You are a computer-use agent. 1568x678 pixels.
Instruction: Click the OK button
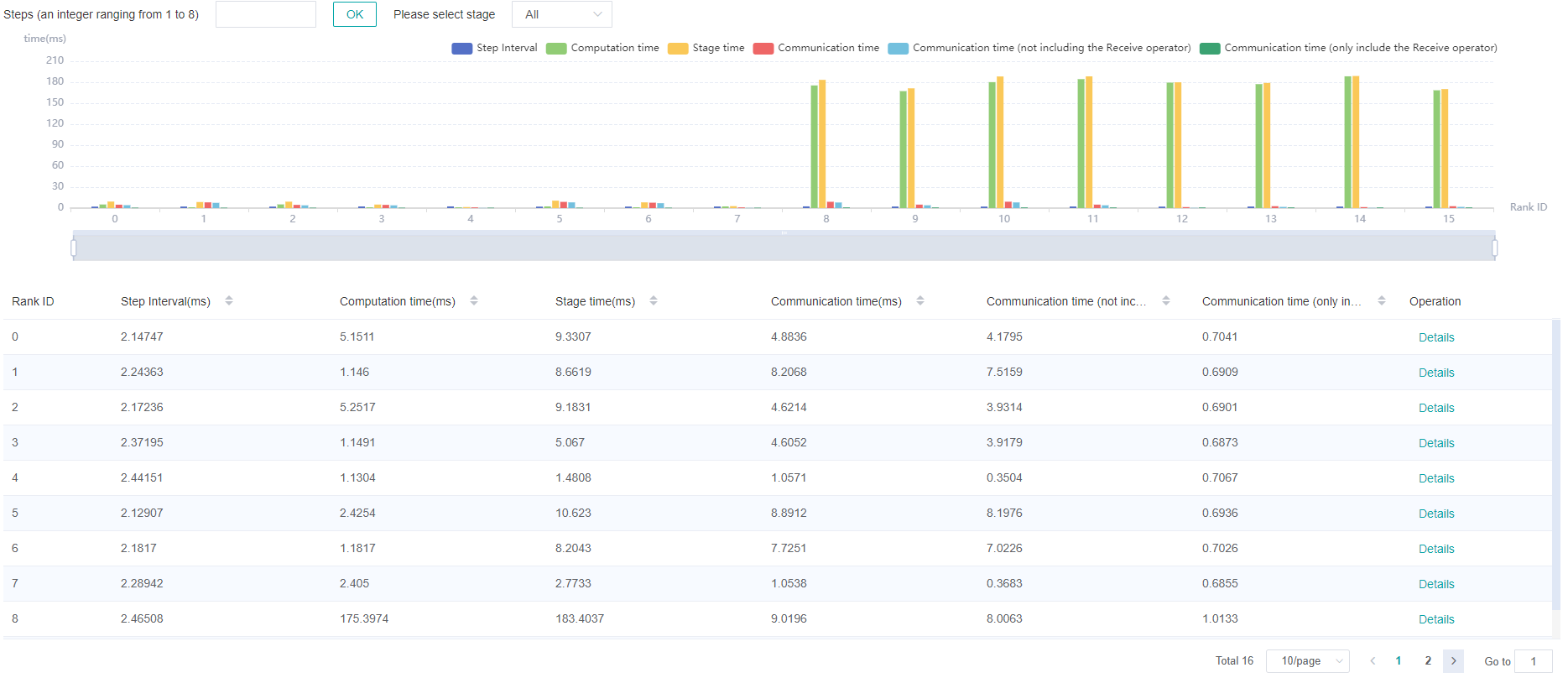click(x=354, y=14)
